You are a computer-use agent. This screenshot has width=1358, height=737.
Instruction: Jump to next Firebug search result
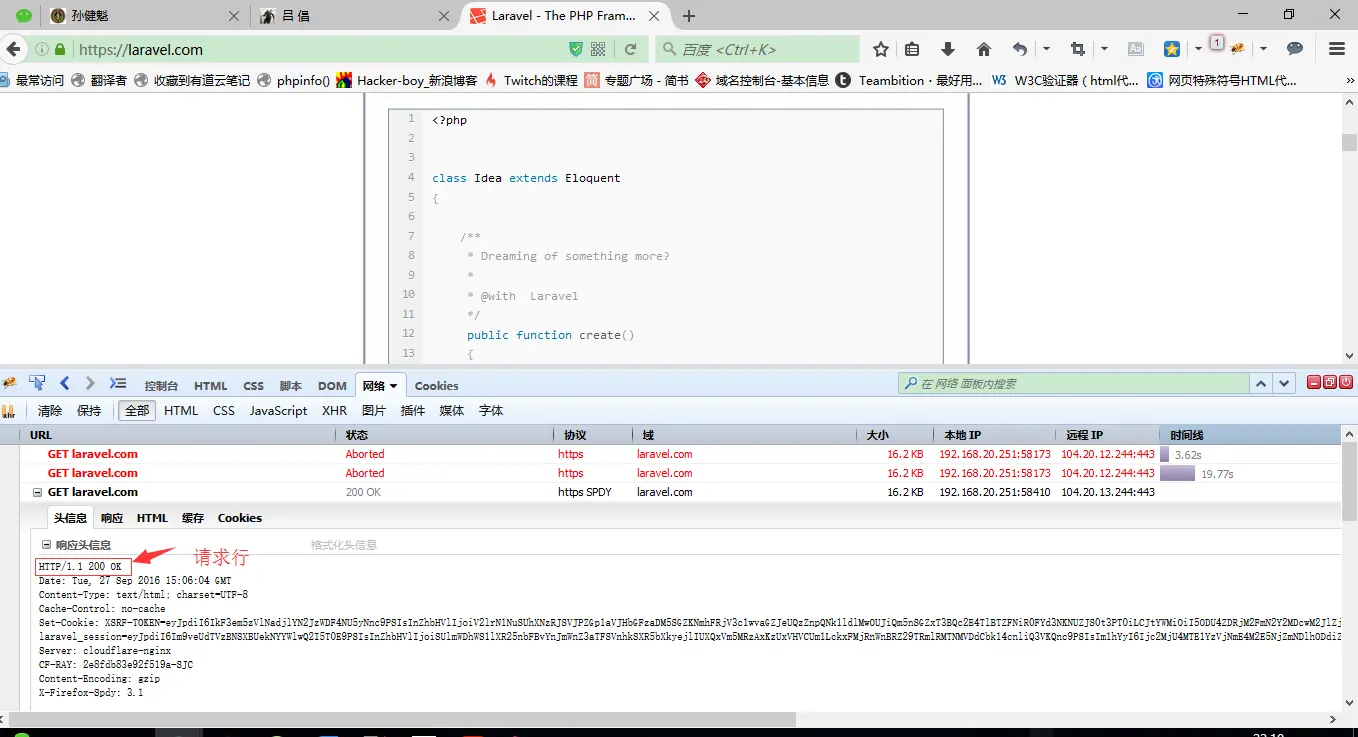(x=1285, y=384)
